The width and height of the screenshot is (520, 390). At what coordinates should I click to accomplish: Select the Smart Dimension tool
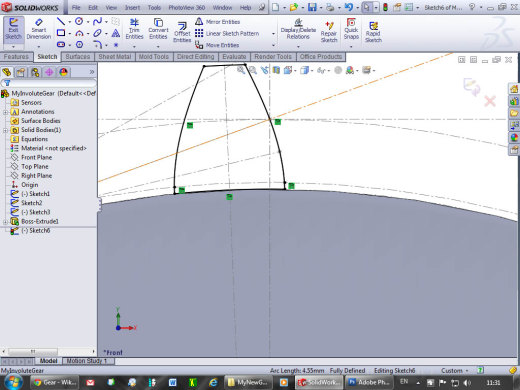pos(39,29)
